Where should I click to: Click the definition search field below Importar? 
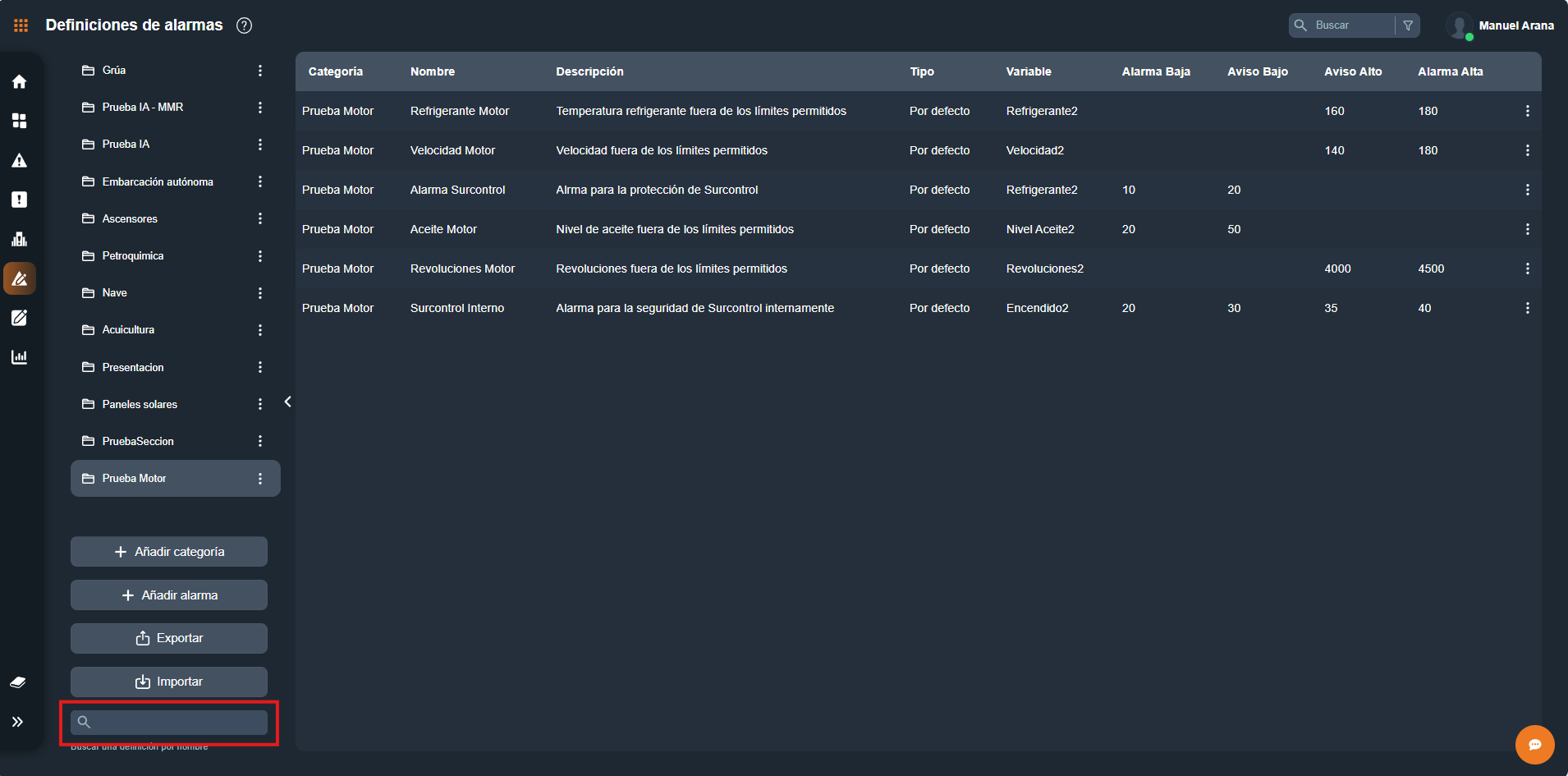click(x=178, y=723)
